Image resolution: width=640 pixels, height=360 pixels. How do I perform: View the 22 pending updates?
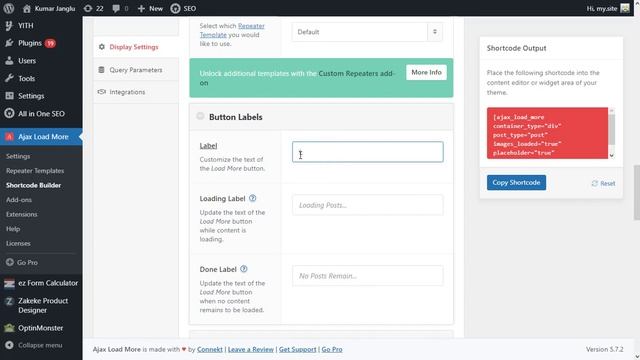93,8
